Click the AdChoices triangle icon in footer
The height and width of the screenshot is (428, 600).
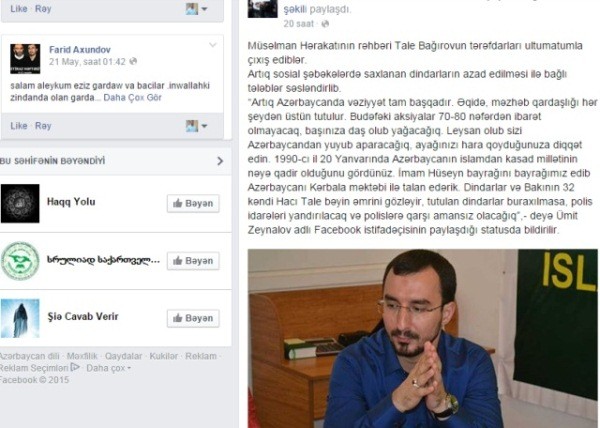point(75,367)
